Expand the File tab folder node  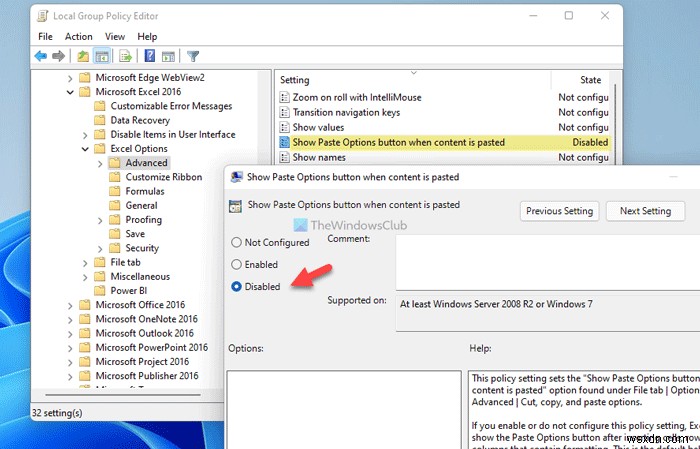point(85,263)
